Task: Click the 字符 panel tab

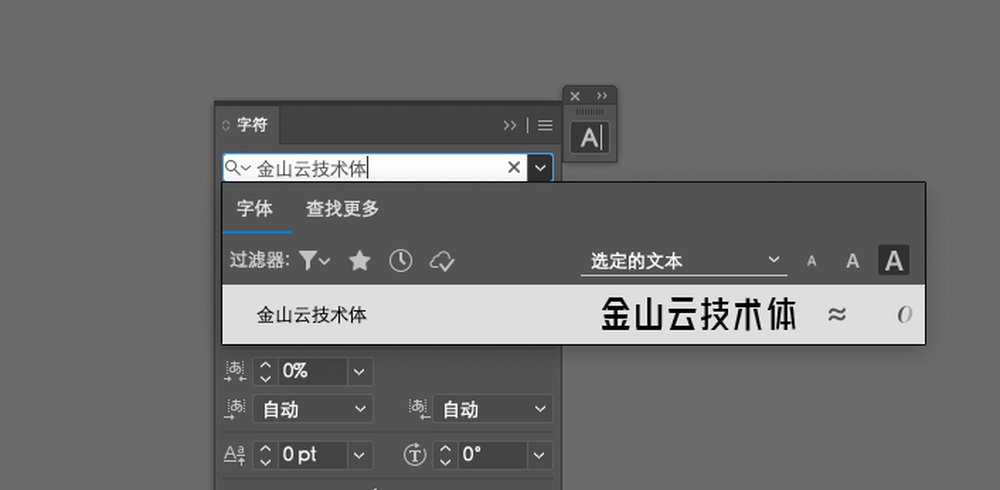Action: point(253,125)
